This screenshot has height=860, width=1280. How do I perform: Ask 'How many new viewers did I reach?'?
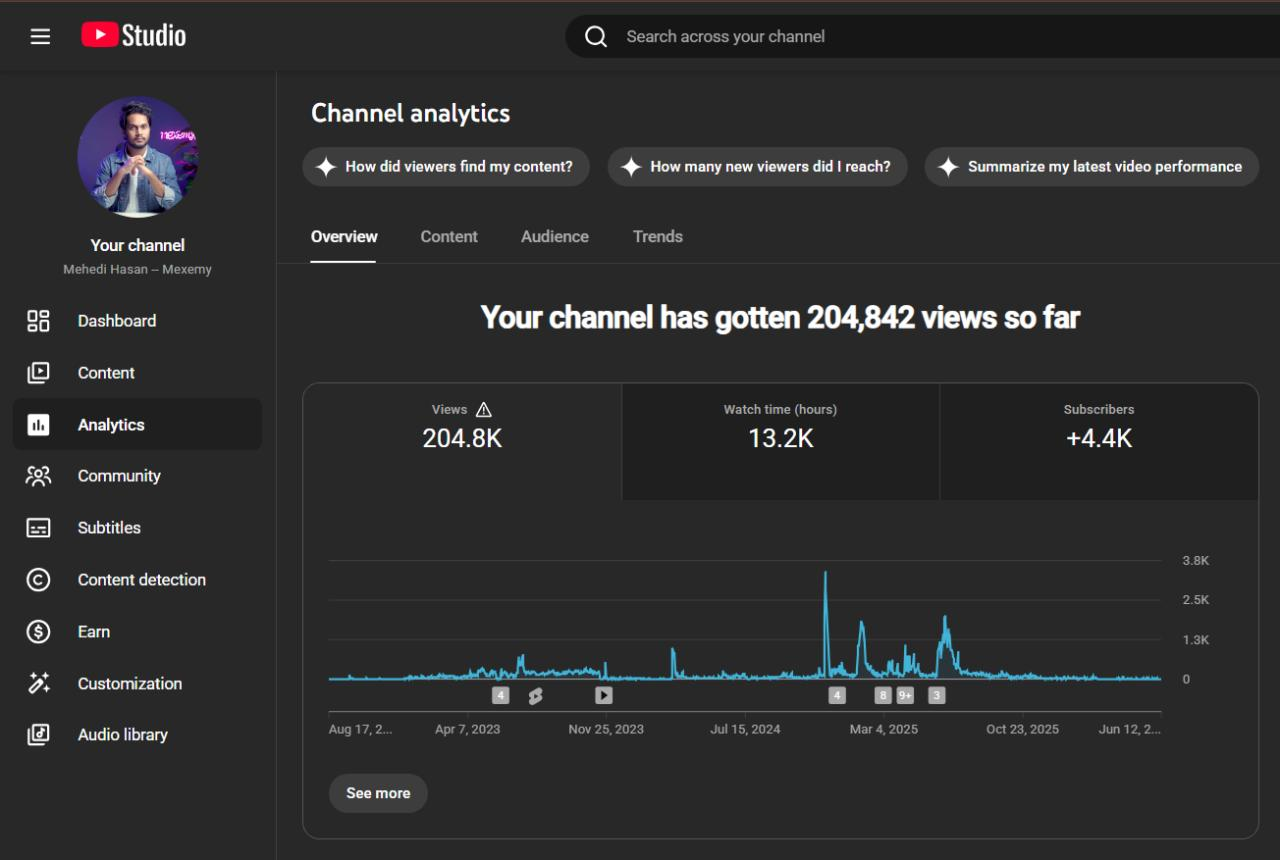(758, 167)
